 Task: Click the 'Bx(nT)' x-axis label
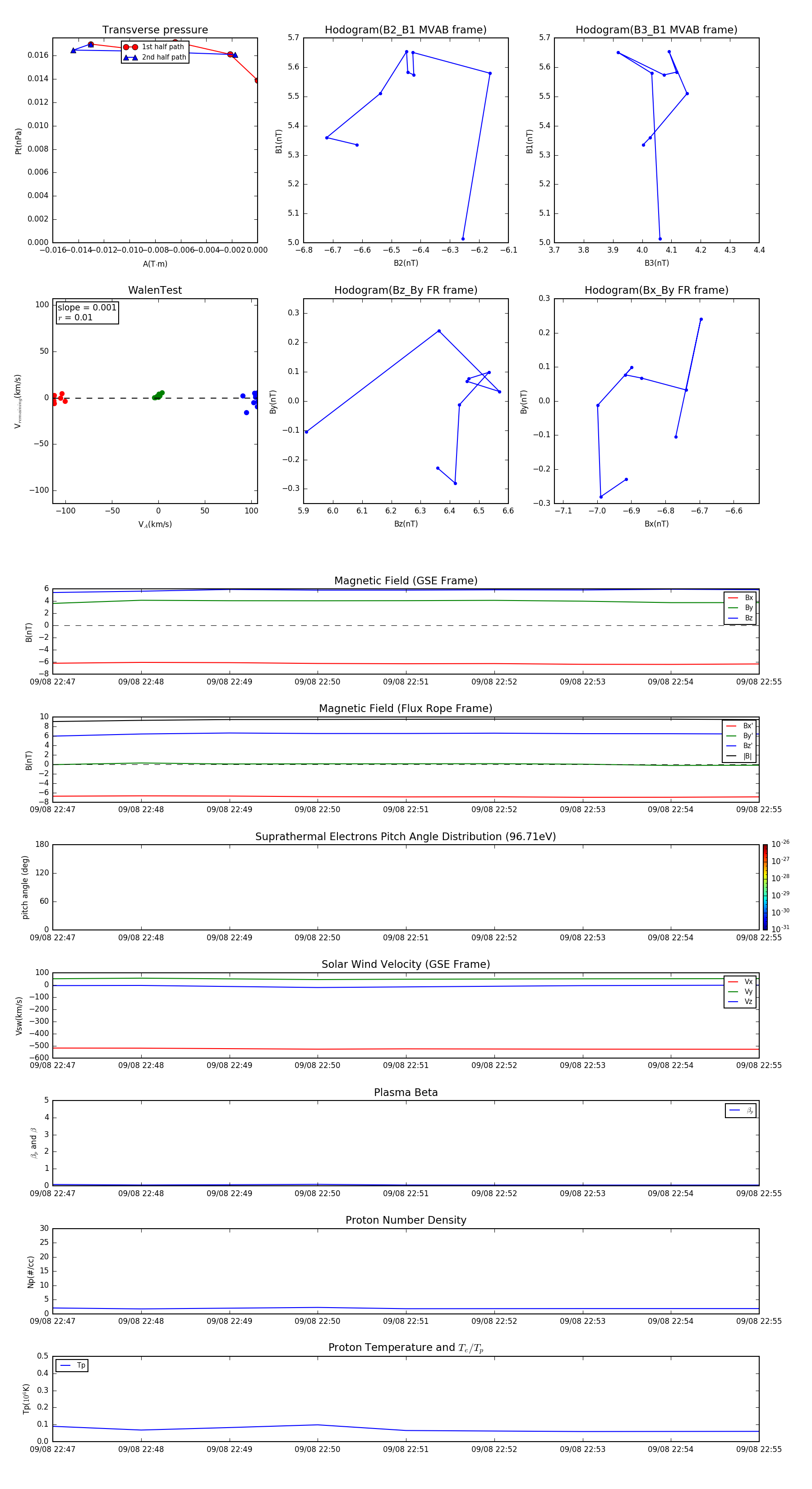click(x=656, y=524)
